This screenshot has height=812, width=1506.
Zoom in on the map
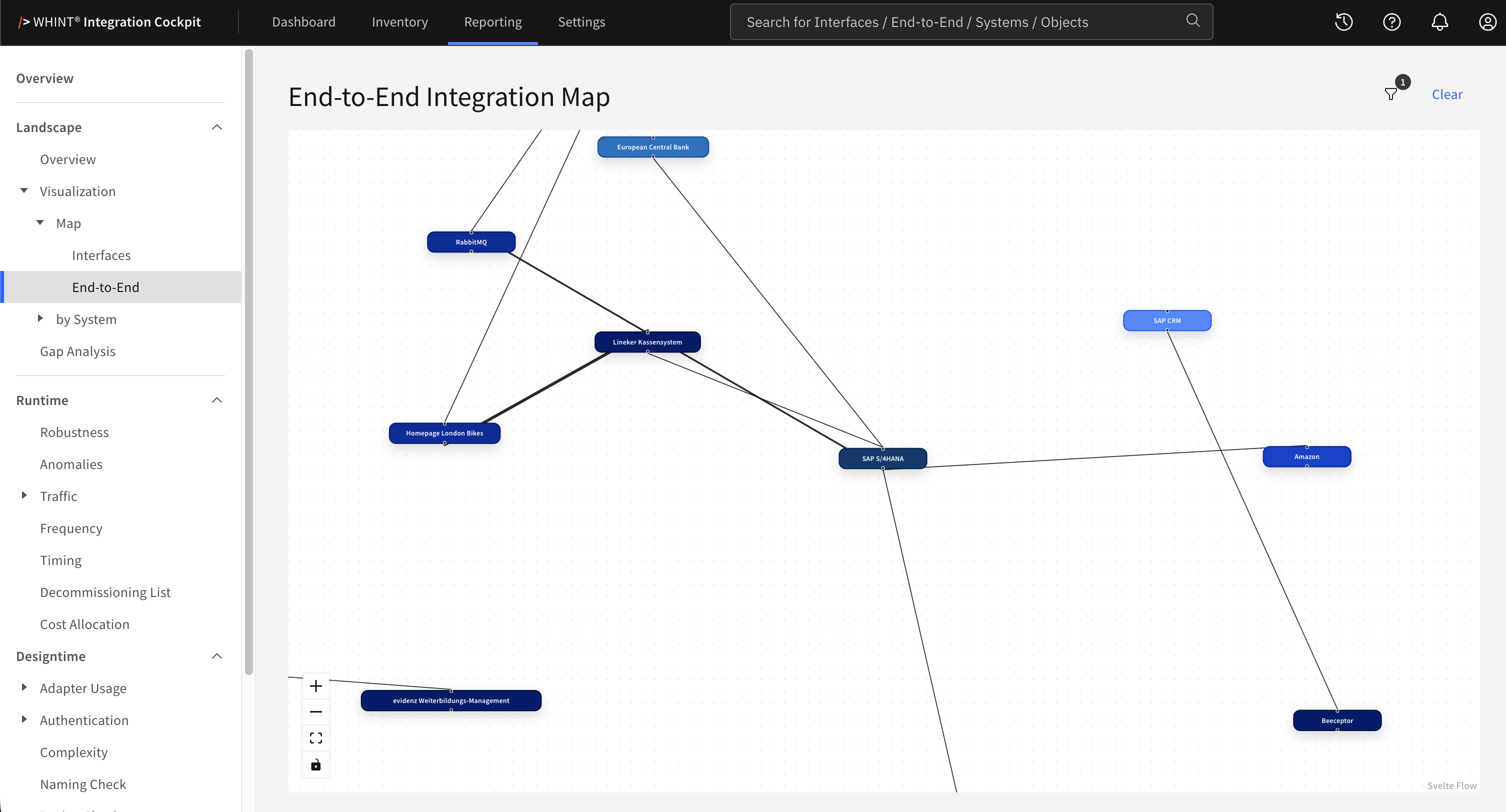[x=315, y=685]
